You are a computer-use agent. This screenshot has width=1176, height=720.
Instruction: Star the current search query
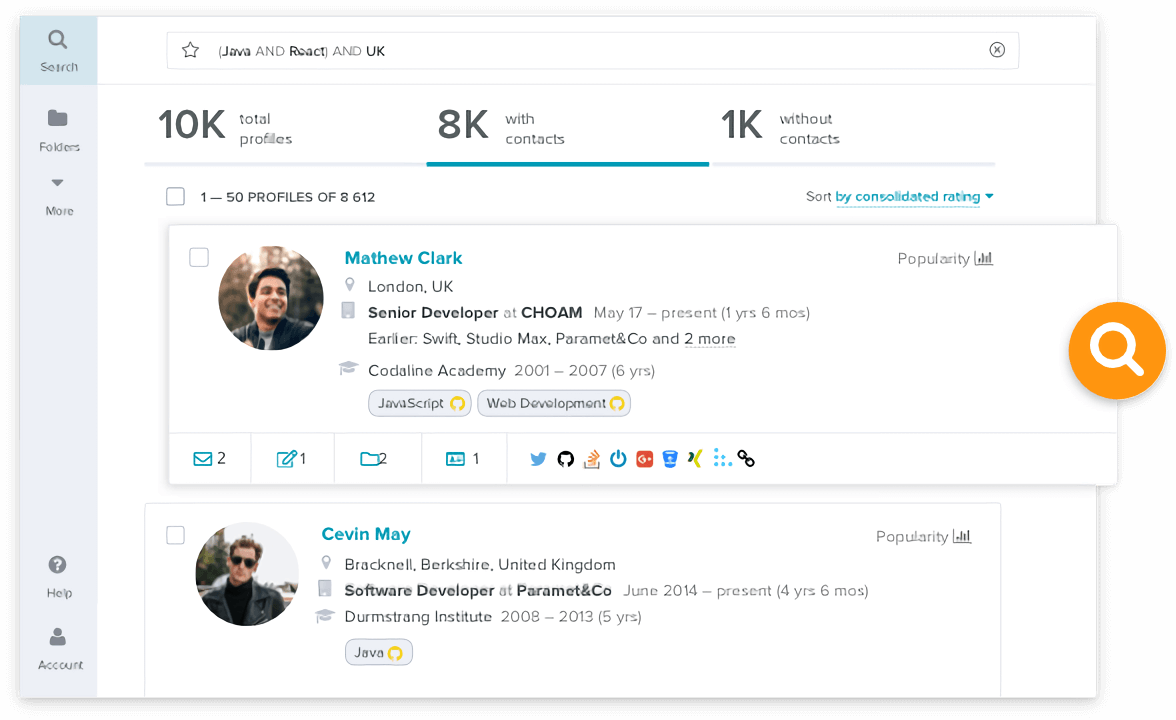pyautogui.click(x=191, y=49)
